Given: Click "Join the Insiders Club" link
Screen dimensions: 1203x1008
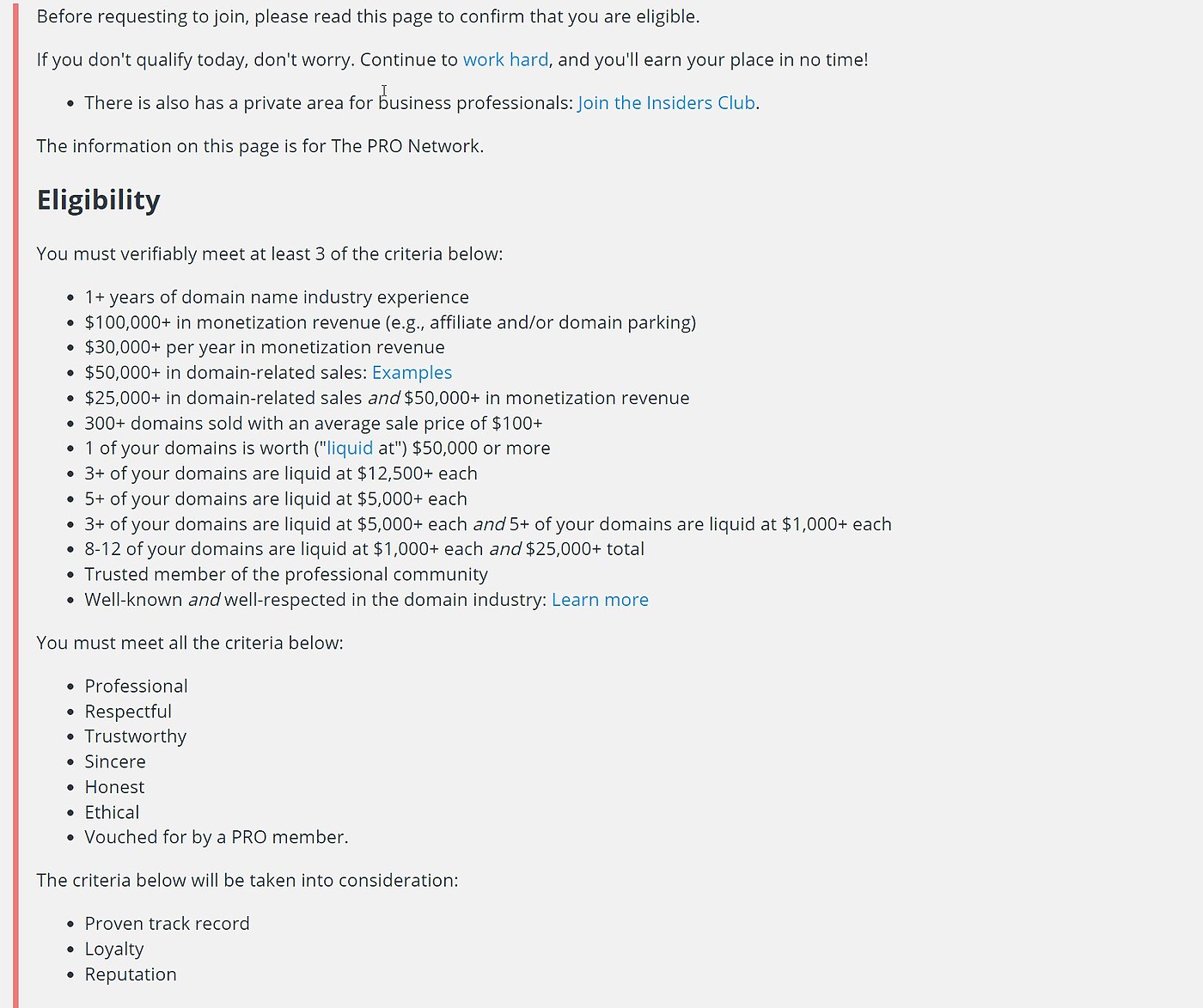Looking at the screenshot, I should point(667,103).
